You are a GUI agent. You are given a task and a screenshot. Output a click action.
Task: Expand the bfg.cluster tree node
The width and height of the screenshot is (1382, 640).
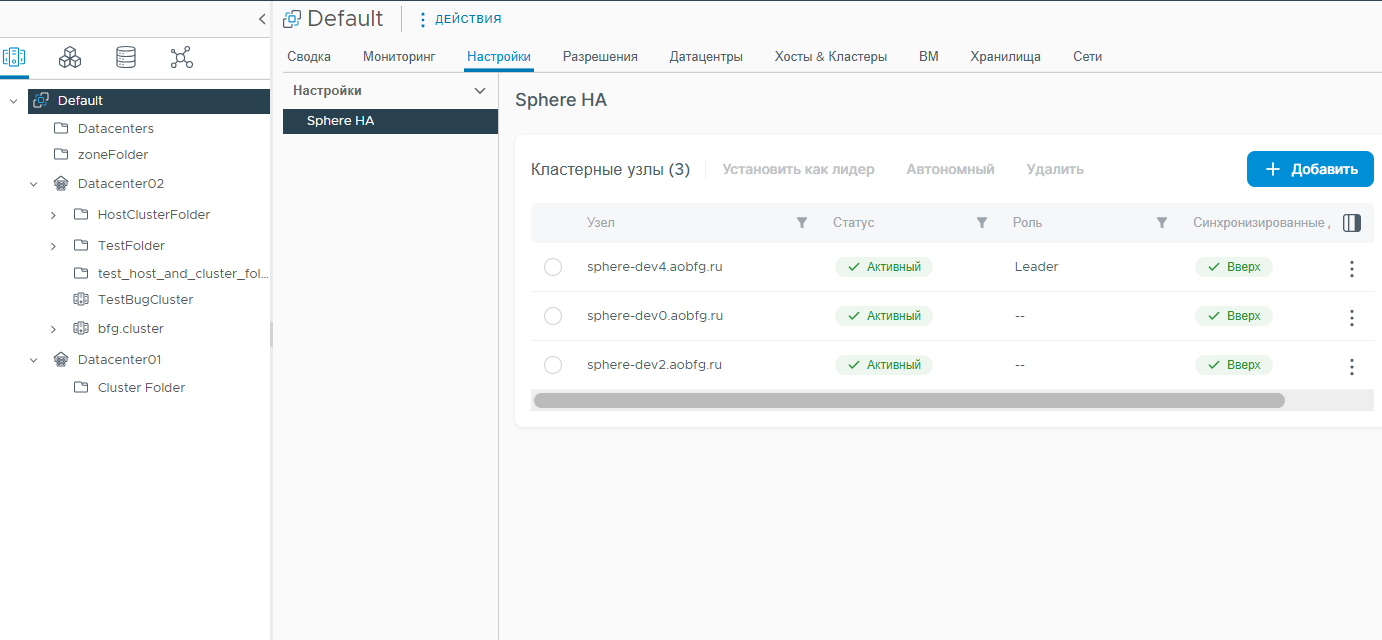click(x=53, y=329)
